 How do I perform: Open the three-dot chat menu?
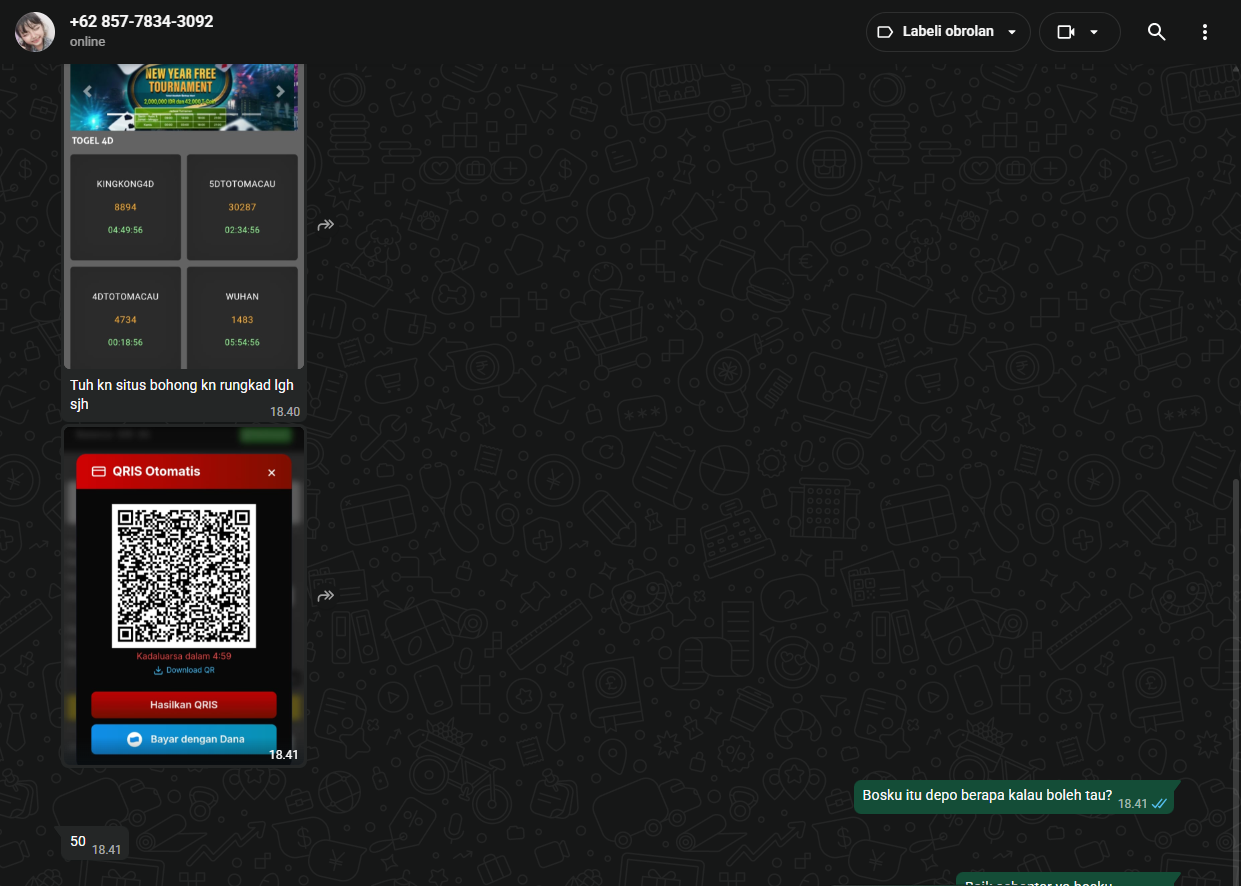tap(1204, 32)
